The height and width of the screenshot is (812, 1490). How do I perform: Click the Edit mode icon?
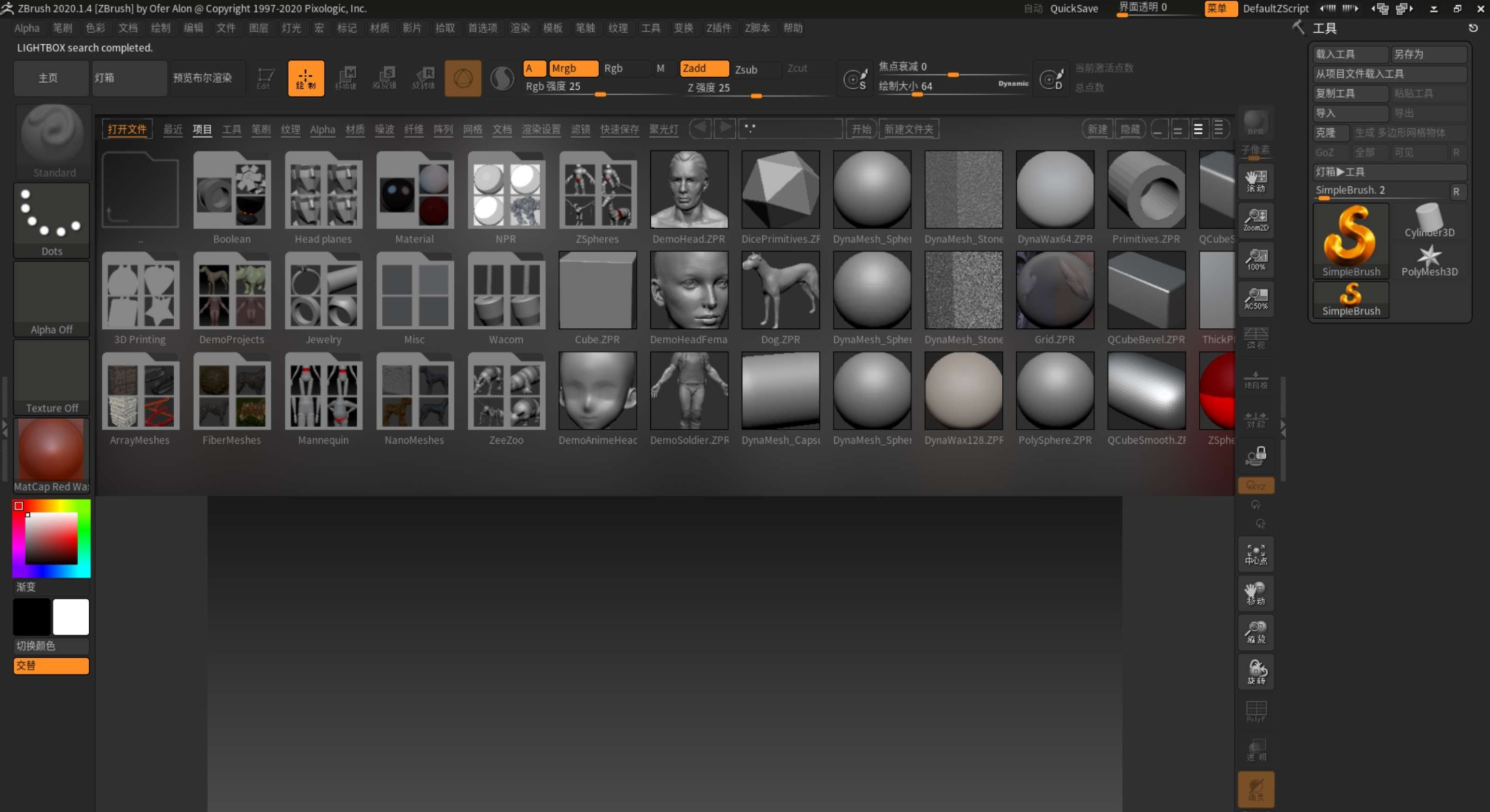265,78
